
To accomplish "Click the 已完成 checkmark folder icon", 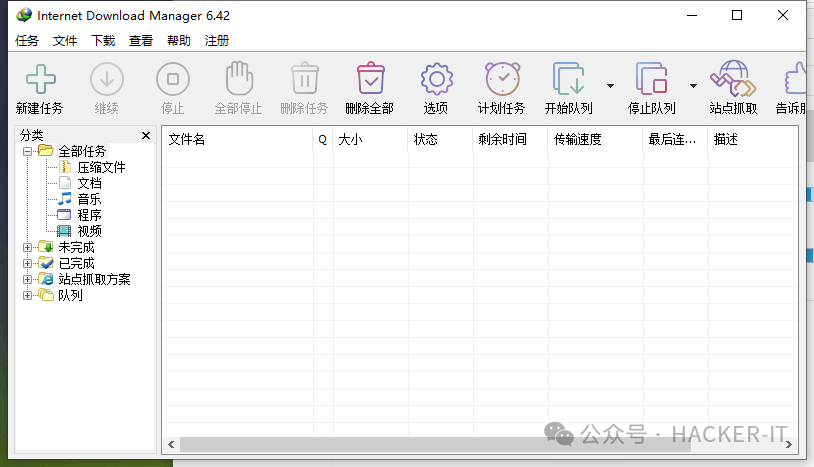I will click(46, 263).
